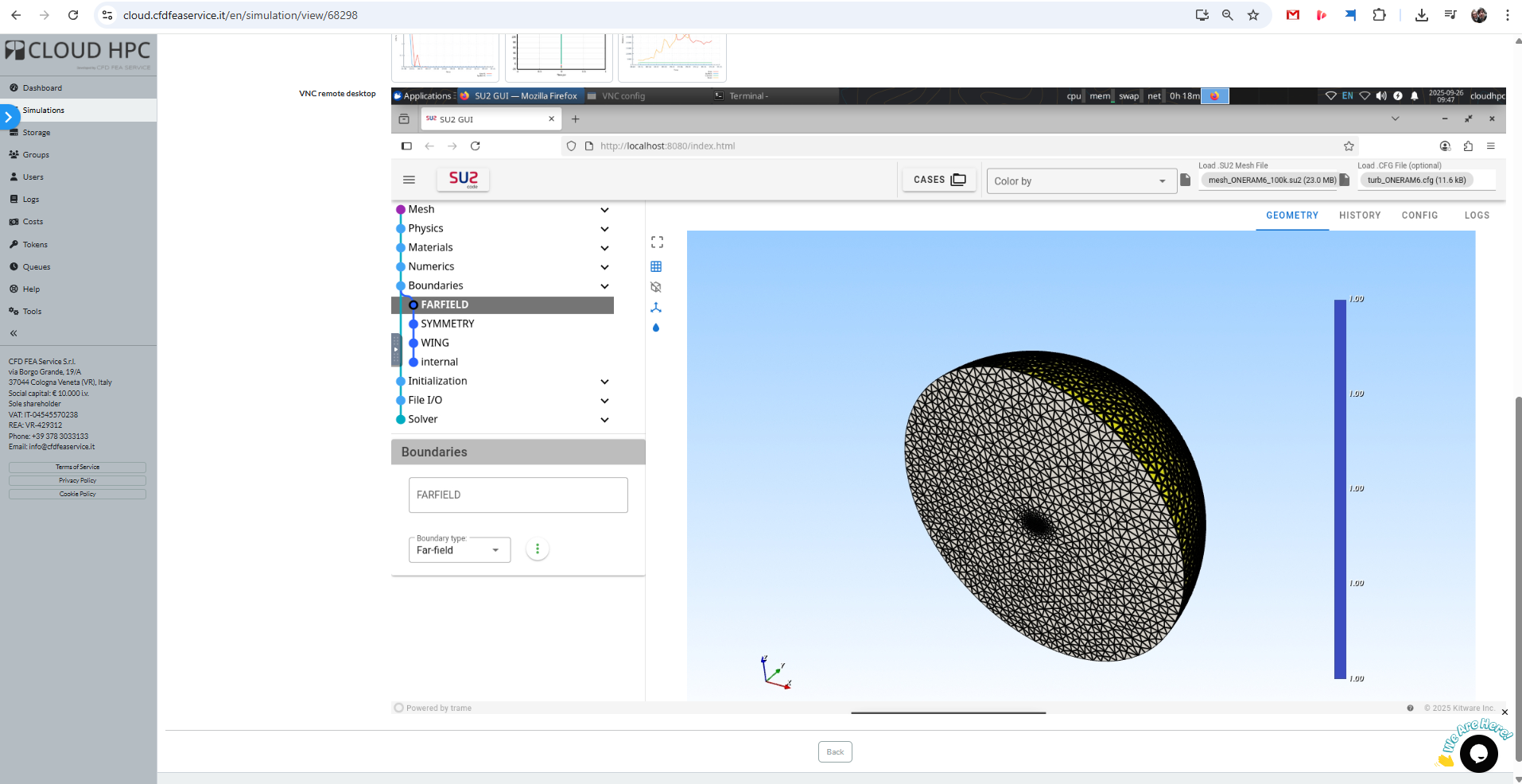Switch to the HISTORY tab
Image resolution: width=1522 pixels, height=784 pixels.
pyautogui.click(x=1360, y=215)
